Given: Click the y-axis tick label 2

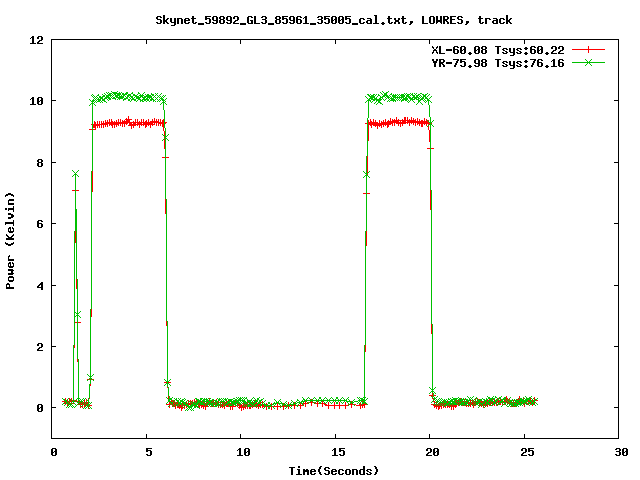Looking at the screenshot, I should (x=40, y=347).
